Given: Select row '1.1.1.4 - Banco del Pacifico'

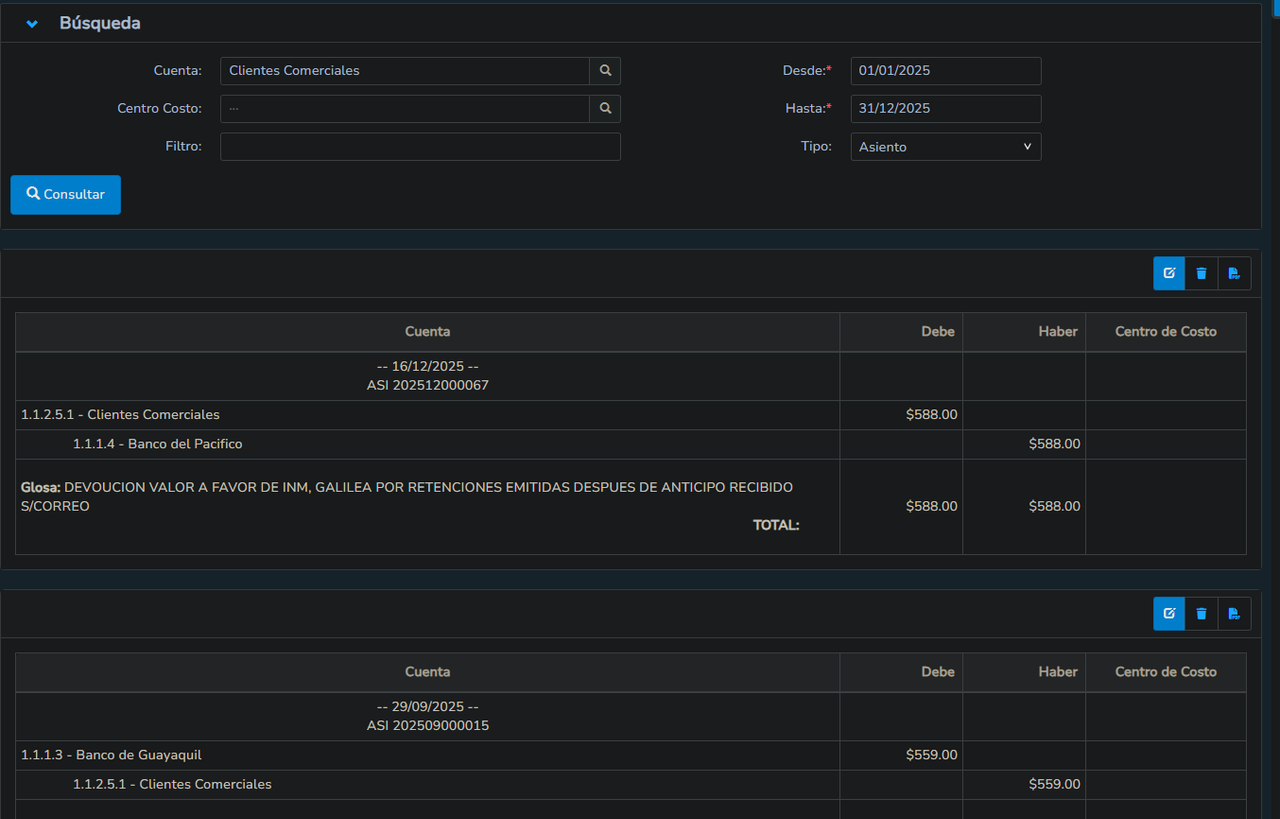Looking at the screenshot, I should [x=631, y=444].
